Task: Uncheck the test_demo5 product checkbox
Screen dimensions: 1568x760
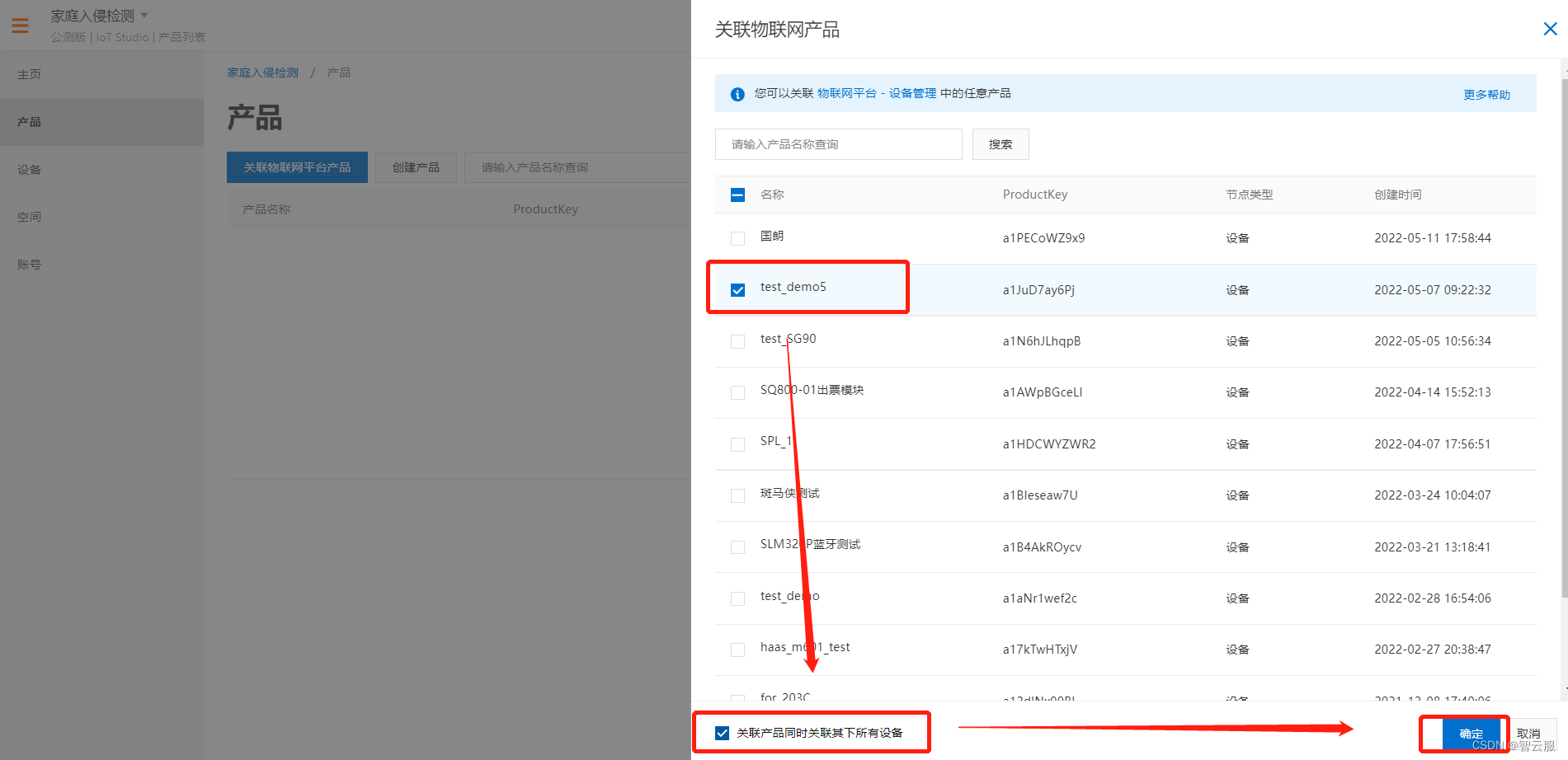Action: [x=737, y=290]
